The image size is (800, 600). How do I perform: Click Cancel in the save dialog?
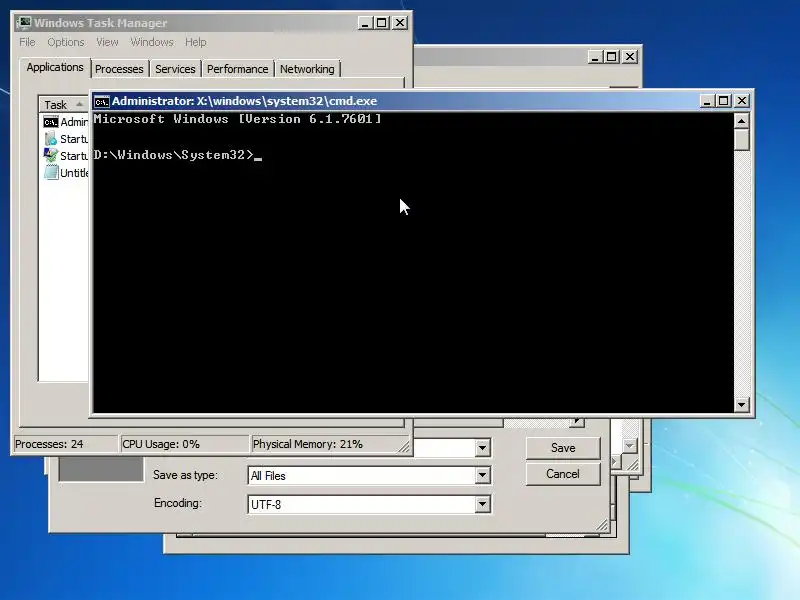563,474
